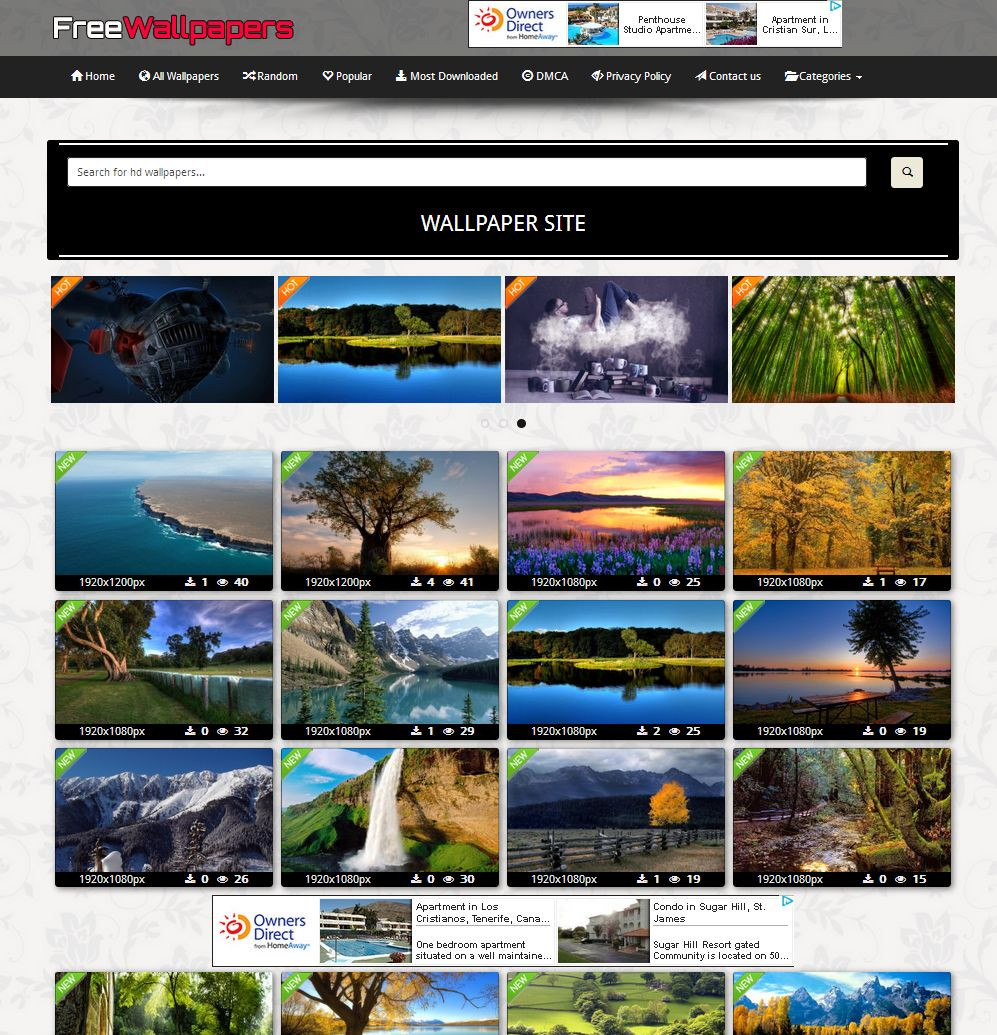The image size is (997, 1035).
Task: Open the hot man on cloud wallpaper
Action: pyautogui.click(x=617, y=339)
